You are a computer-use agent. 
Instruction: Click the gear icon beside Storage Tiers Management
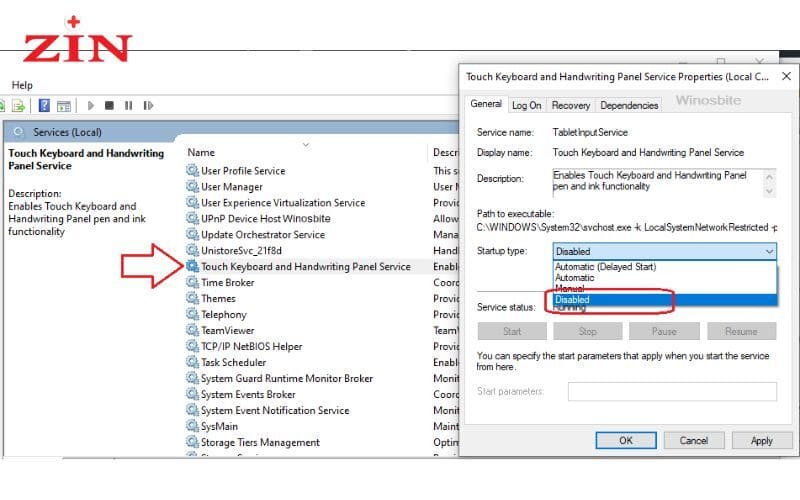pos(192,442)
